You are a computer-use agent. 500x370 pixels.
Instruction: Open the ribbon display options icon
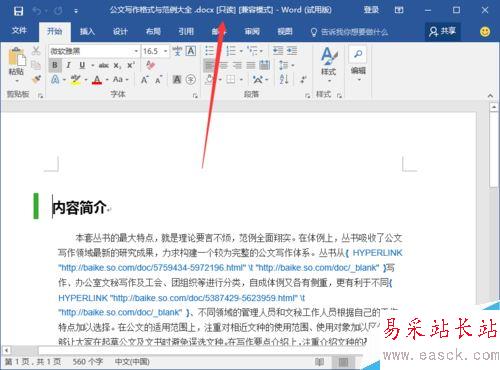click(399, 10)
